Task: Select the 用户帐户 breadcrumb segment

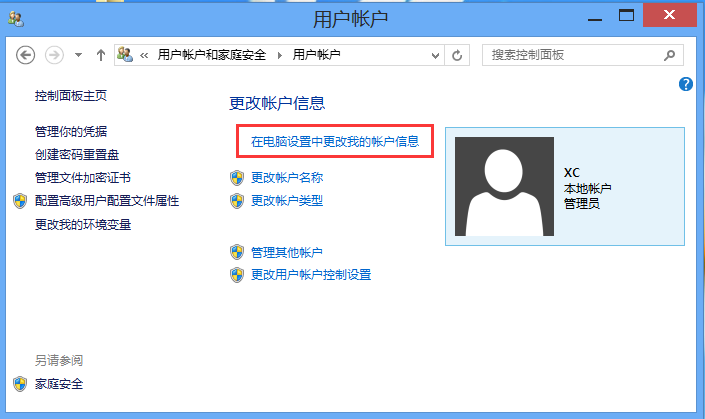Action: click(318, 55)
